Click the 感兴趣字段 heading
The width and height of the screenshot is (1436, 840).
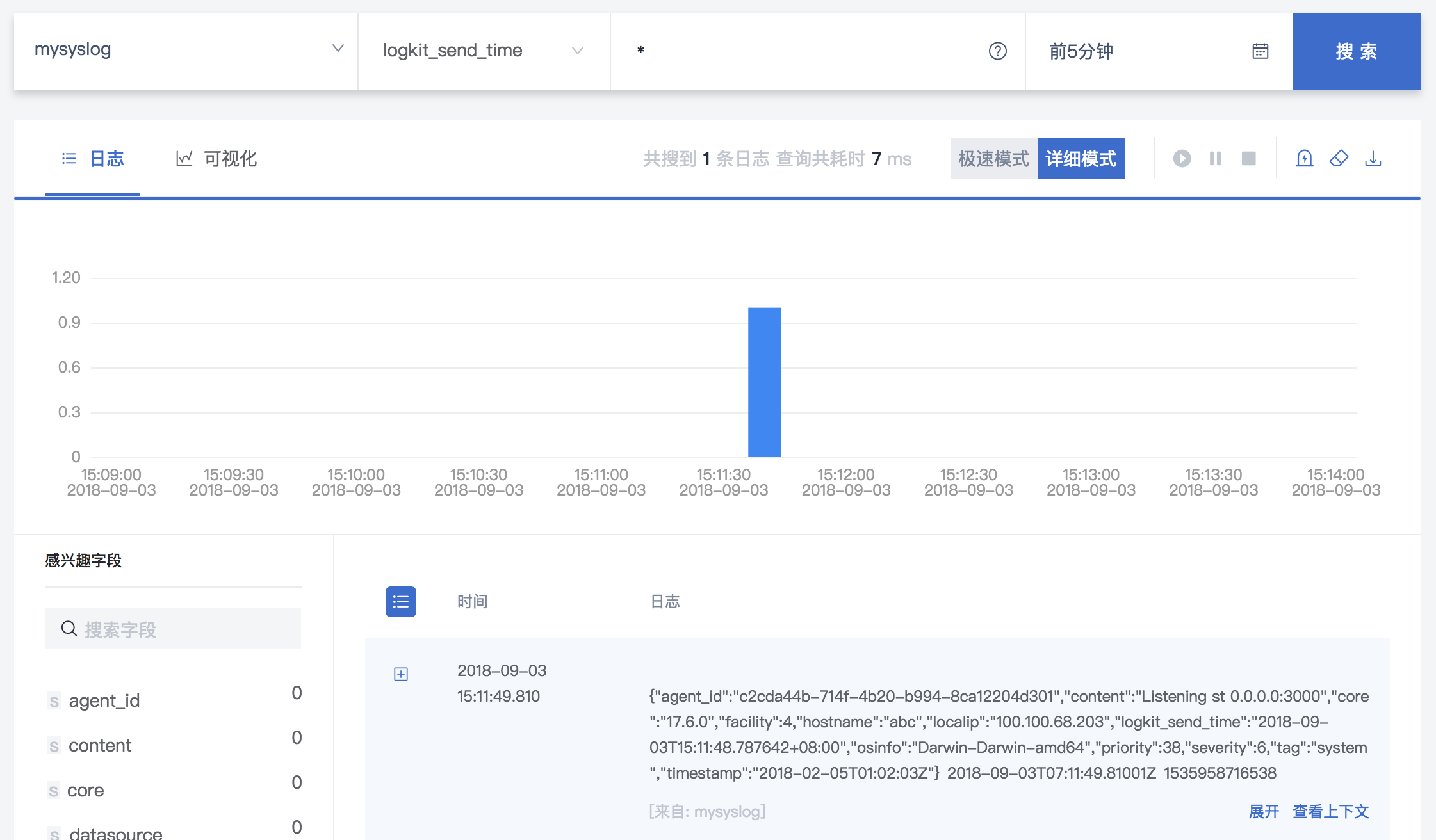click(83, 561)
